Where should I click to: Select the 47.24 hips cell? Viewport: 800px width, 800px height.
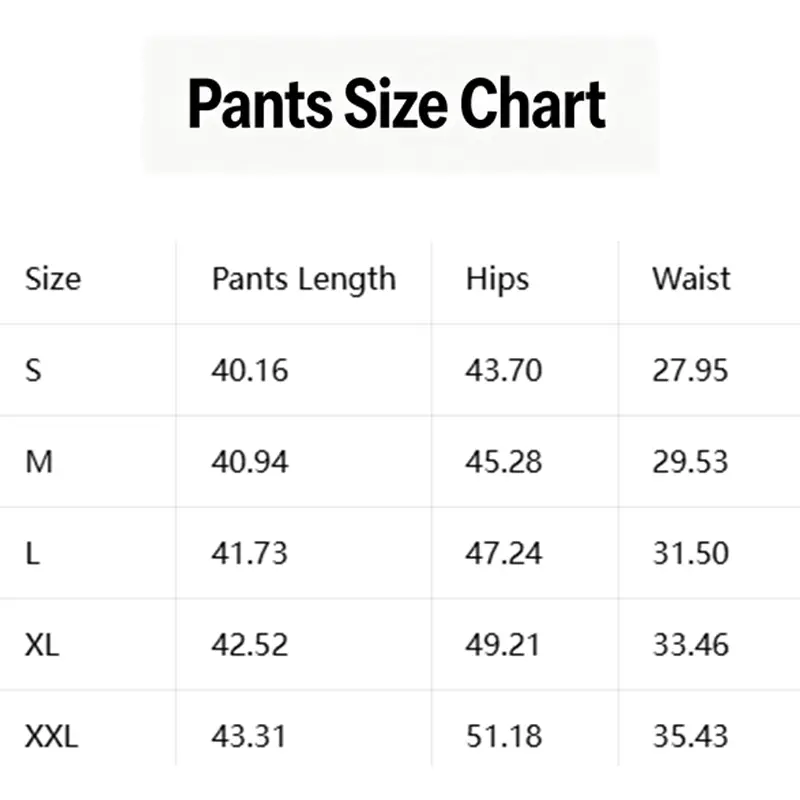point(504,554)
